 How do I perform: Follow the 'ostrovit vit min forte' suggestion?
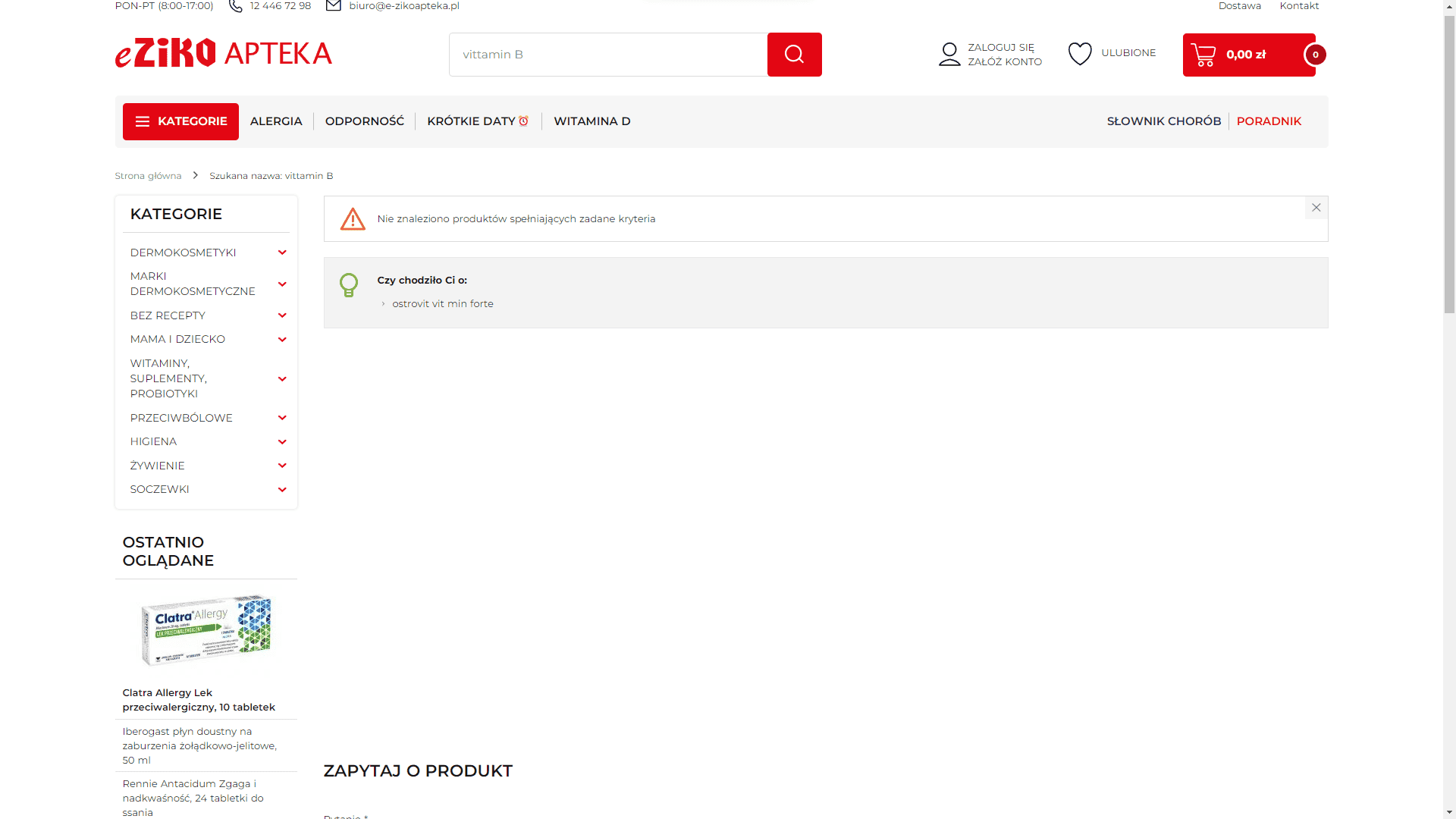[442, 303]
